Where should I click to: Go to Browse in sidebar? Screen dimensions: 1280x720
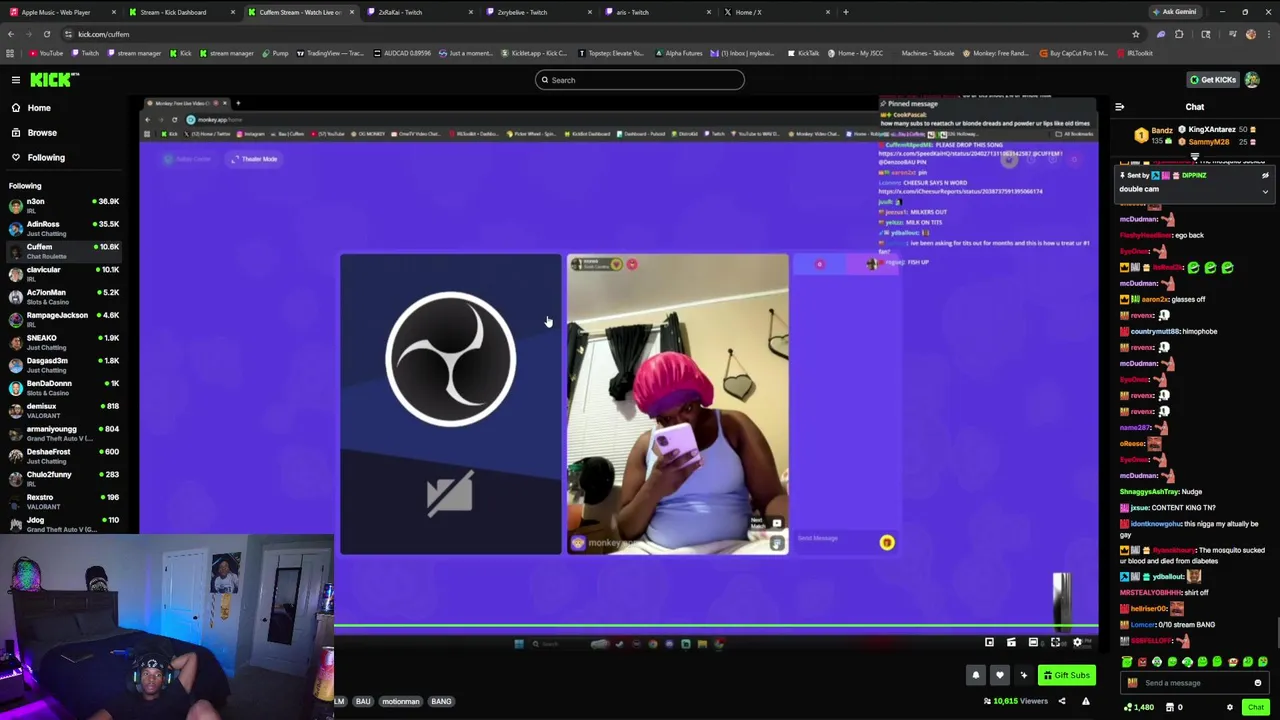click(42, 133)
